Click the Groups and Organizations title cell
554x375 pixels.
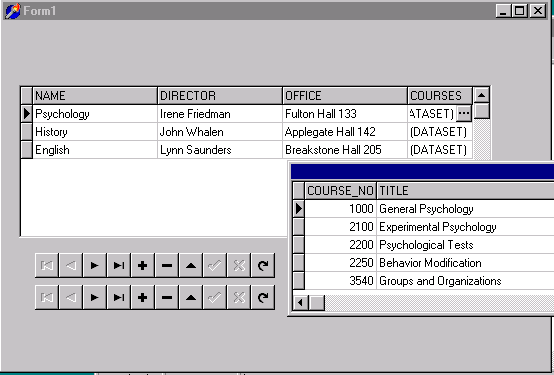pos(465,281)
